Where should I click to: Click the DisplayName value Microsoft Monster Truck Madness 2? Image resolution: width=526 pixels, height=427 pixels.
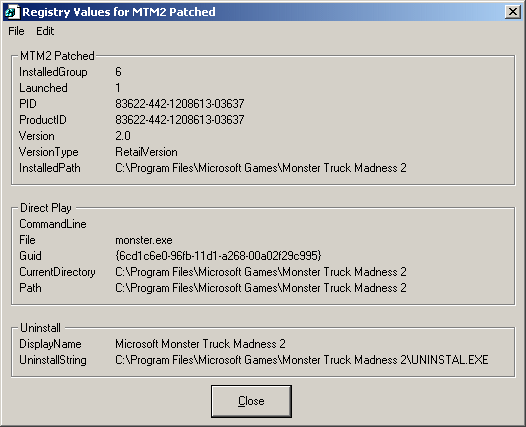[x=200, y=344]
